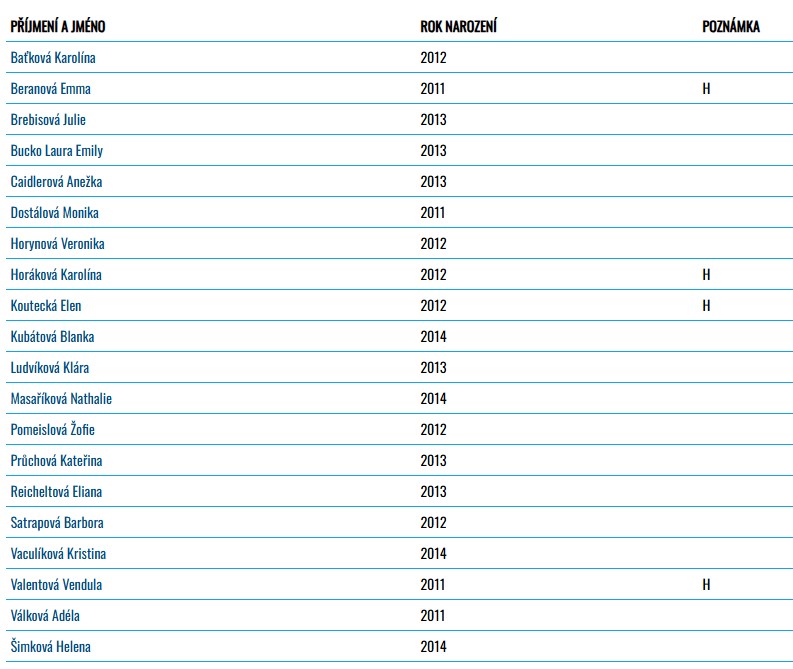Select Bucko Laura Emily link
The height and width of the screenshot is (669, 793).
[56, 151]
